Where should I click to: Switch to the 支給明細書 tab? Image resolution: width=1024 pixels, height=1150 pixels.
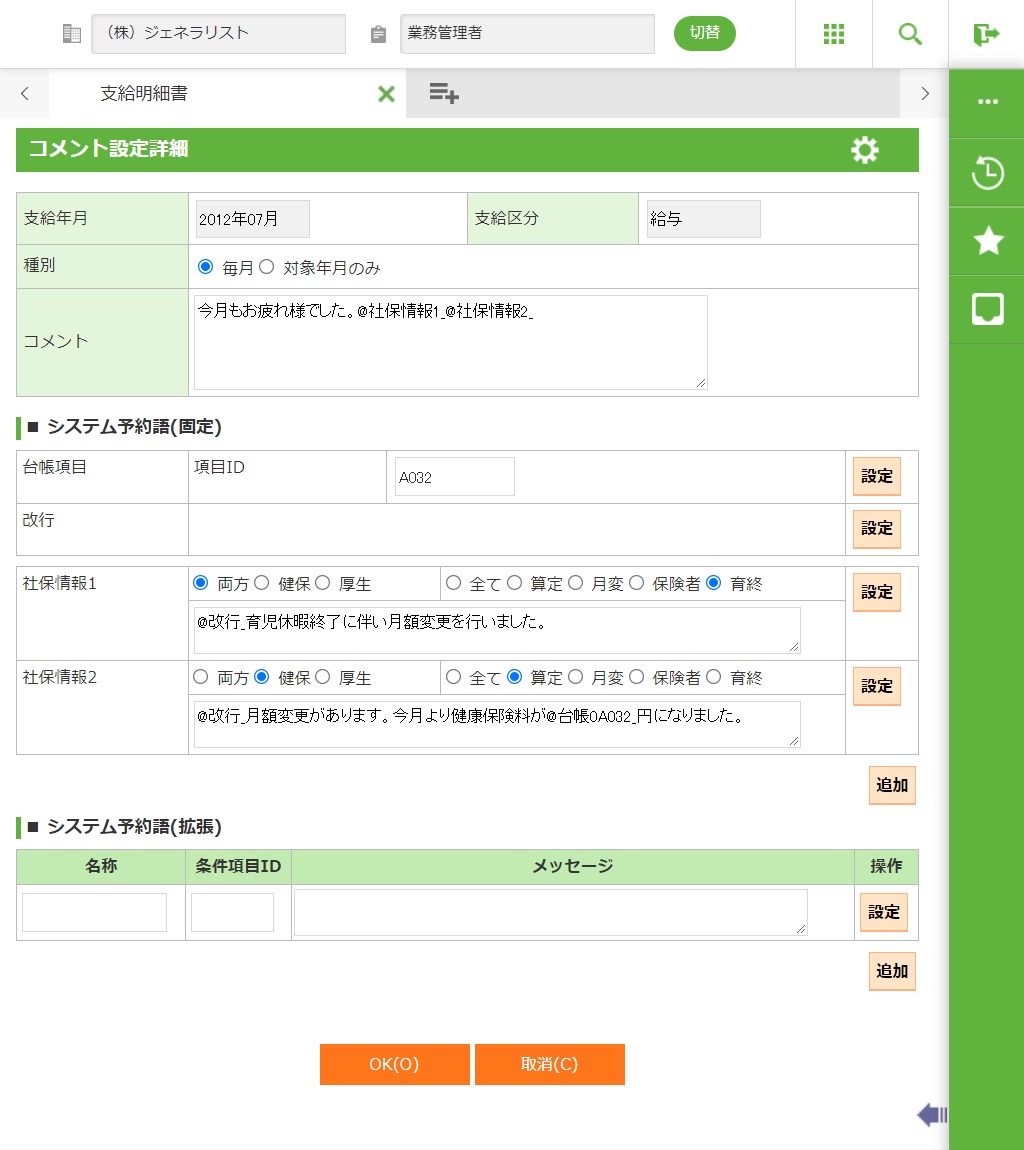144,94
